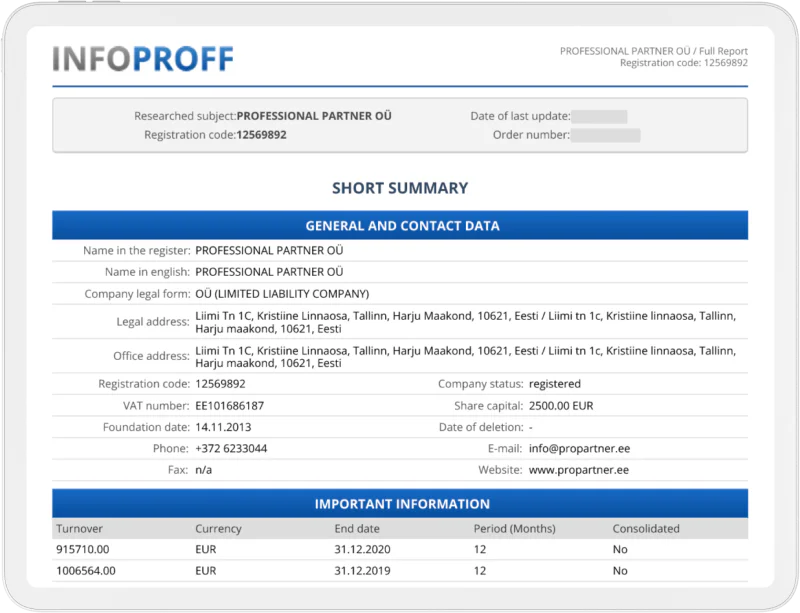Click the redacted 'Date of last update' value
The height and width of the screenshot is (613, 800).
tap(599, 116)
